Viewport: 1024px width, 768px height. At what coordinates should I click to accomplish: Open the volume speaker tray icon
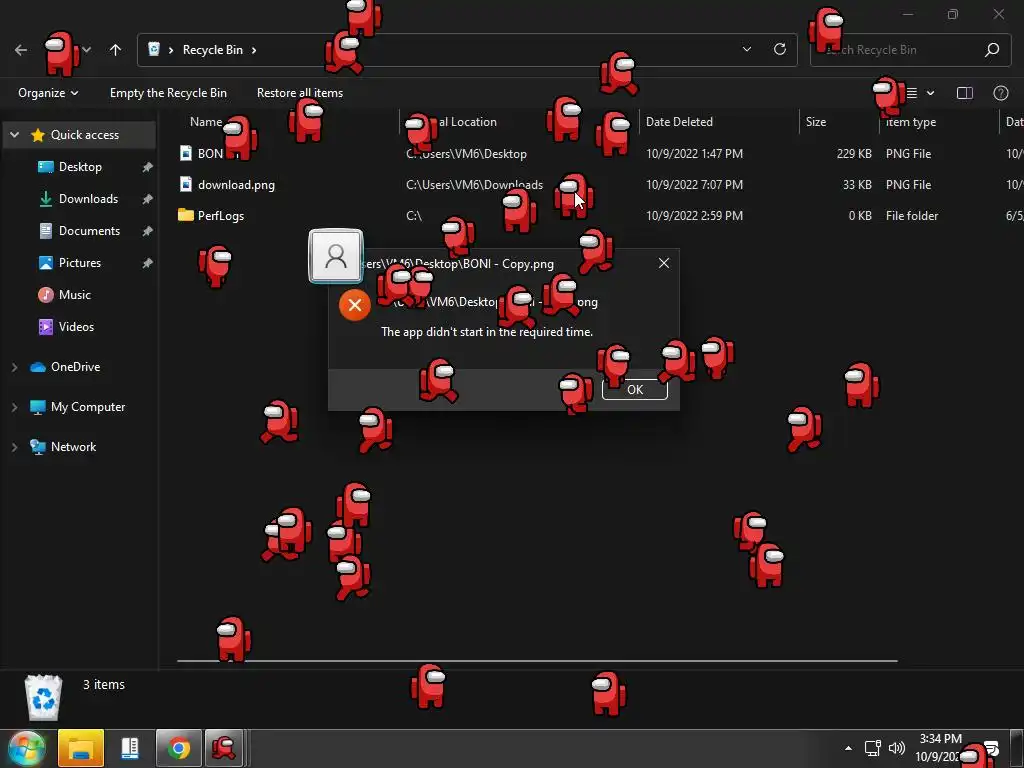coord(897,748)
